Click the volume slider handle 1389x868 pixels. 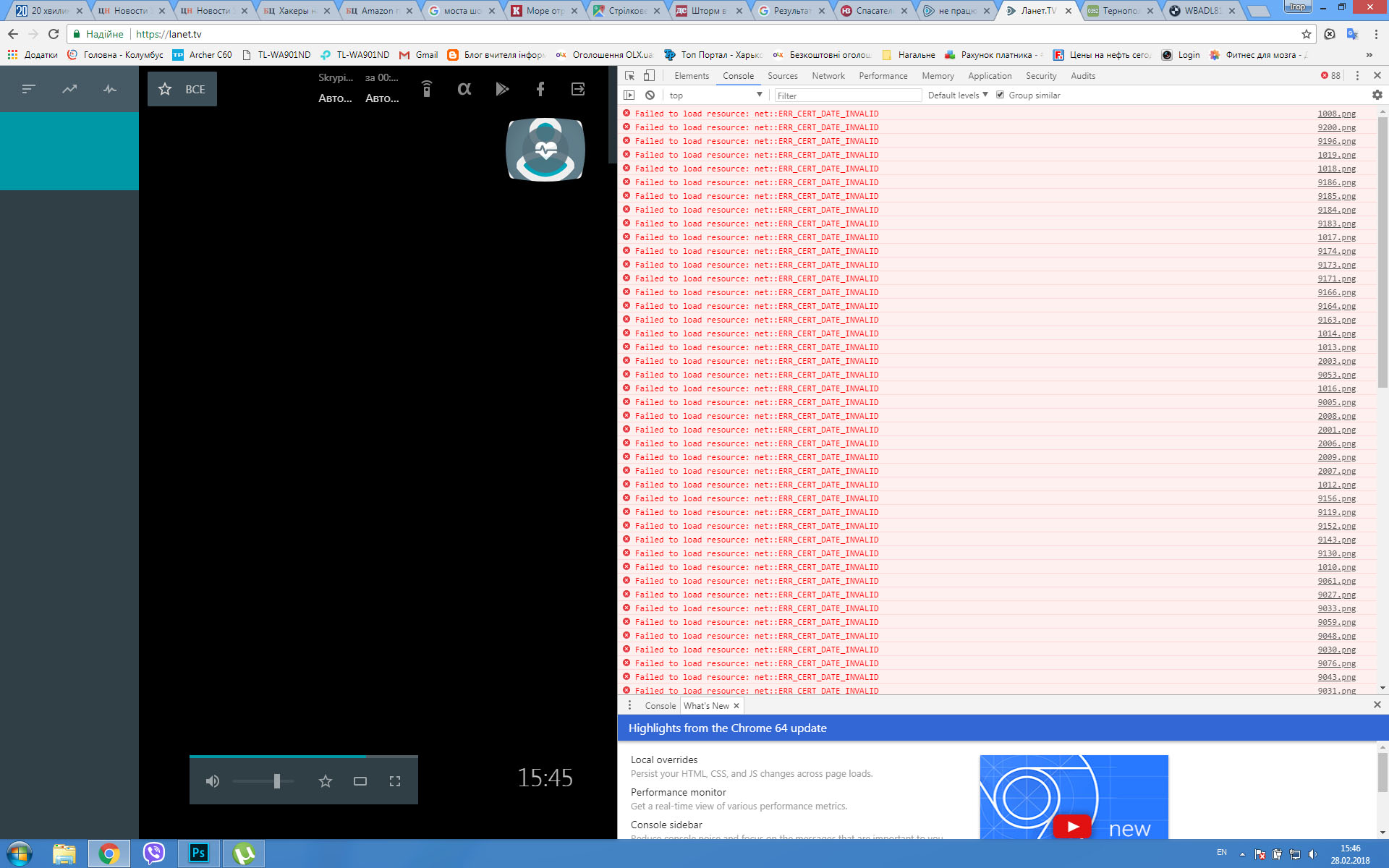[x=276, y=781]
